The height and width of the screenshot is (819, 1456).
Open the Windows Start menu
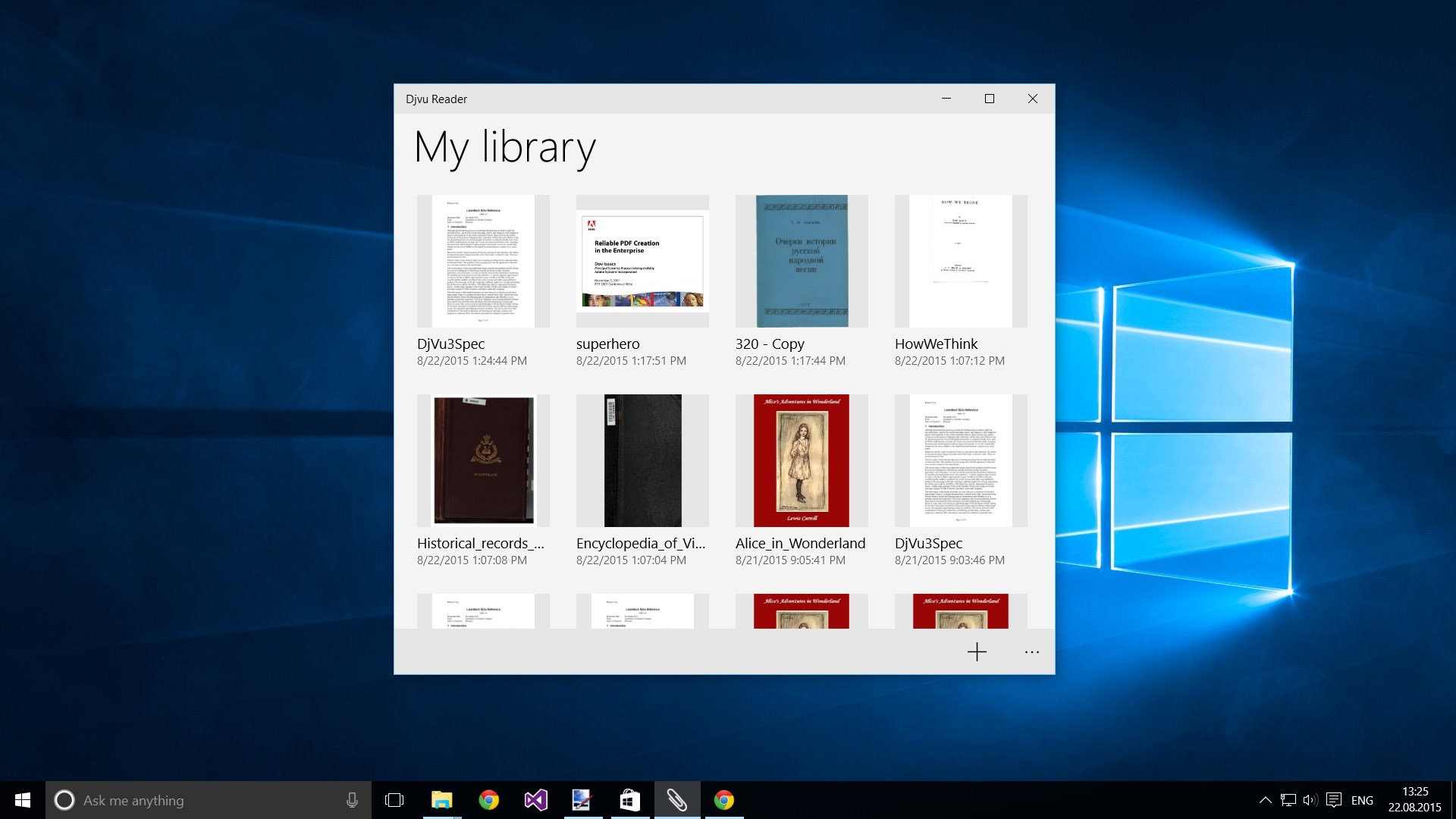coord(23,800)
